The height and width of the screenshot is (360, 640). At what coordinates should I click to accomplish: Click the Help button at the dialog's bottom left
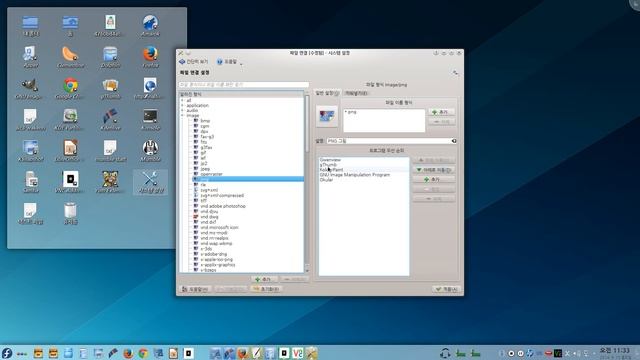point(195,289)
